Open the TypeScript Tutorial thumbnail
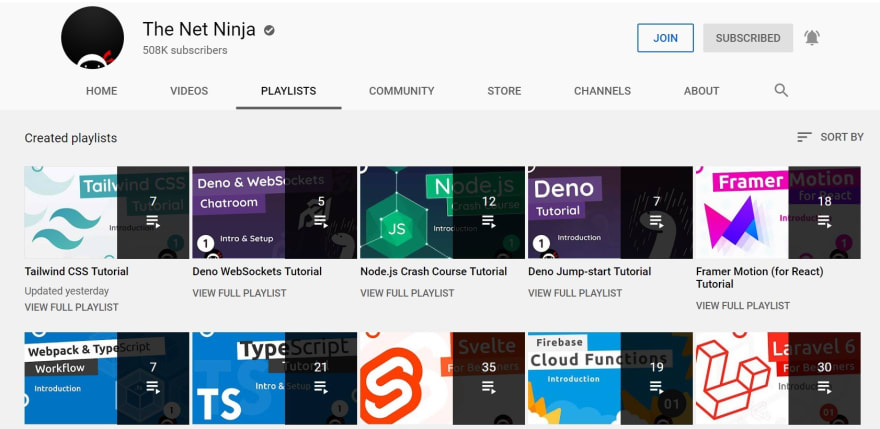The image size is (880, 429). 274,378
